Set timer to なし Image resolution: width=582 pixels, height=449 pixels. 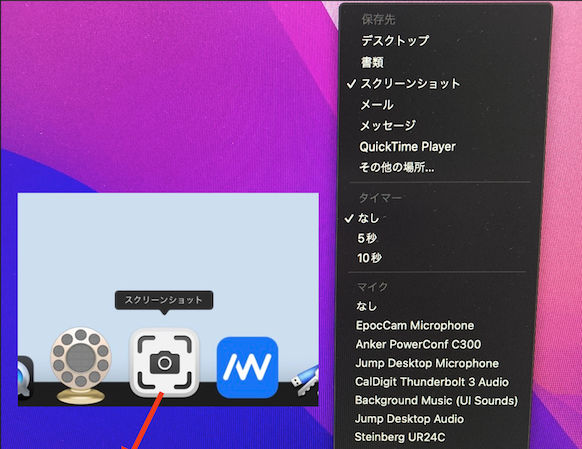[368, 218]
